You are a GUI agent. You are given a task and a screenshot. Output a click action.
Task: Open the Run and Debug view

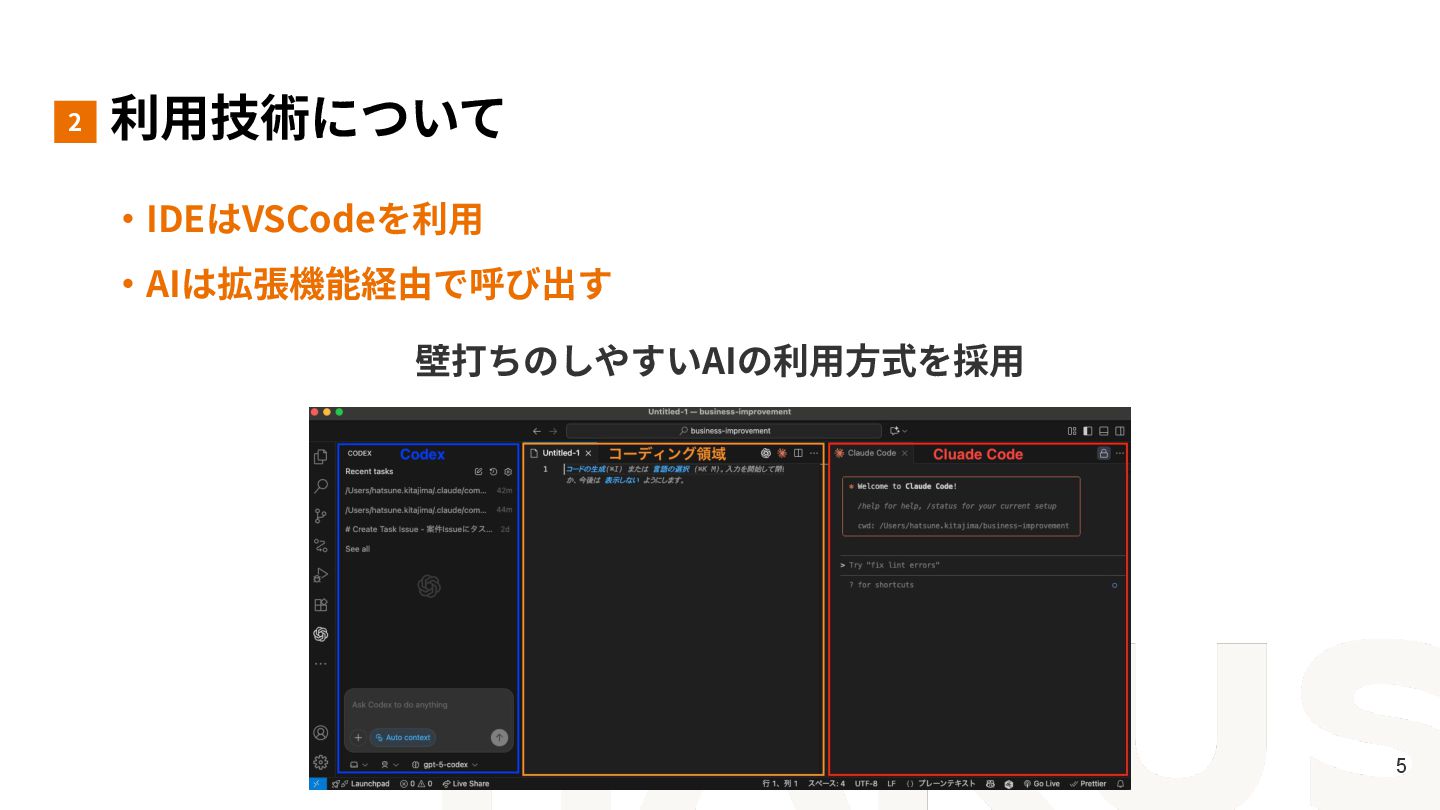(x=320, y=575)
